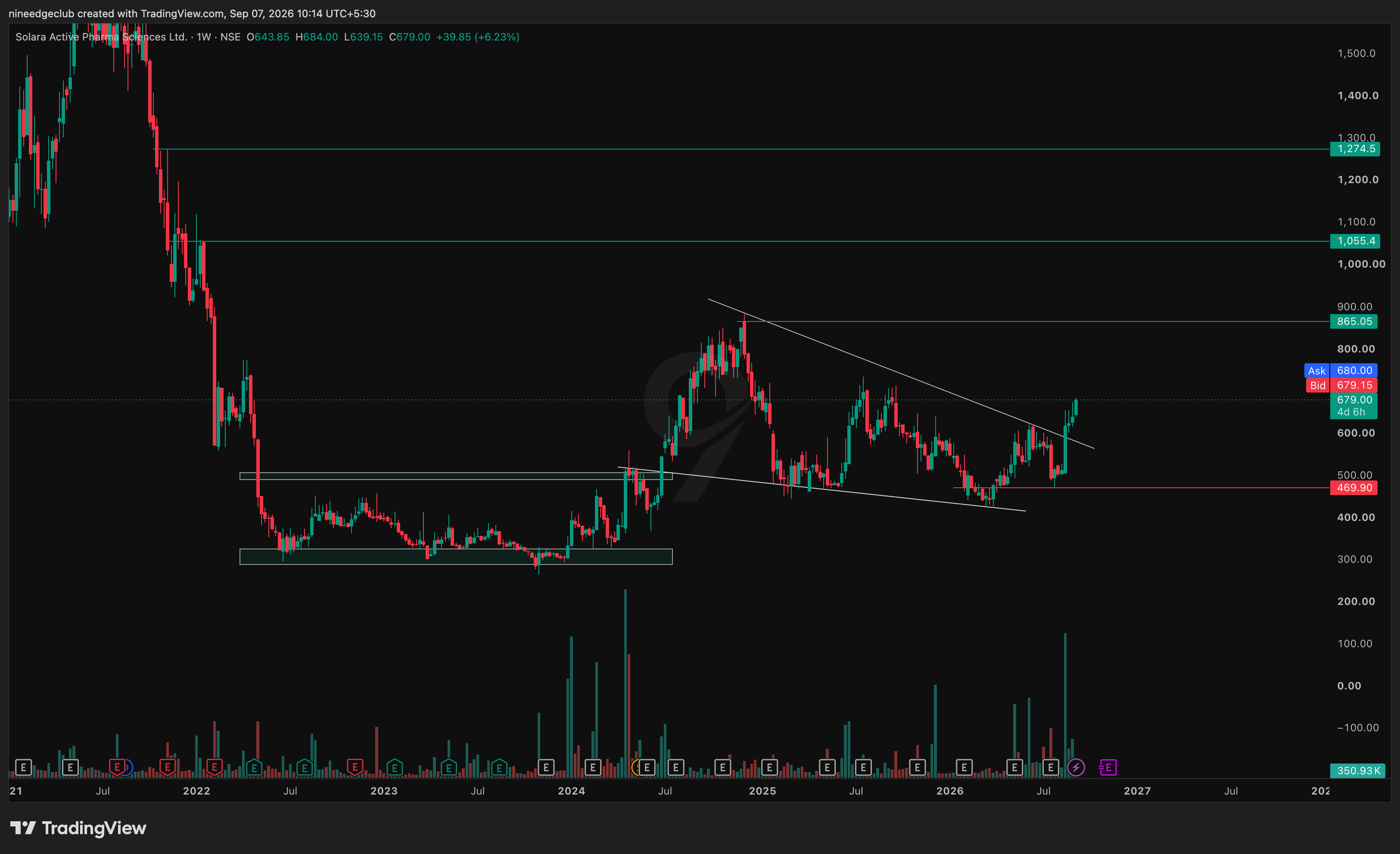Select the red 469.90 price level label

click(x=1353, y=487)
